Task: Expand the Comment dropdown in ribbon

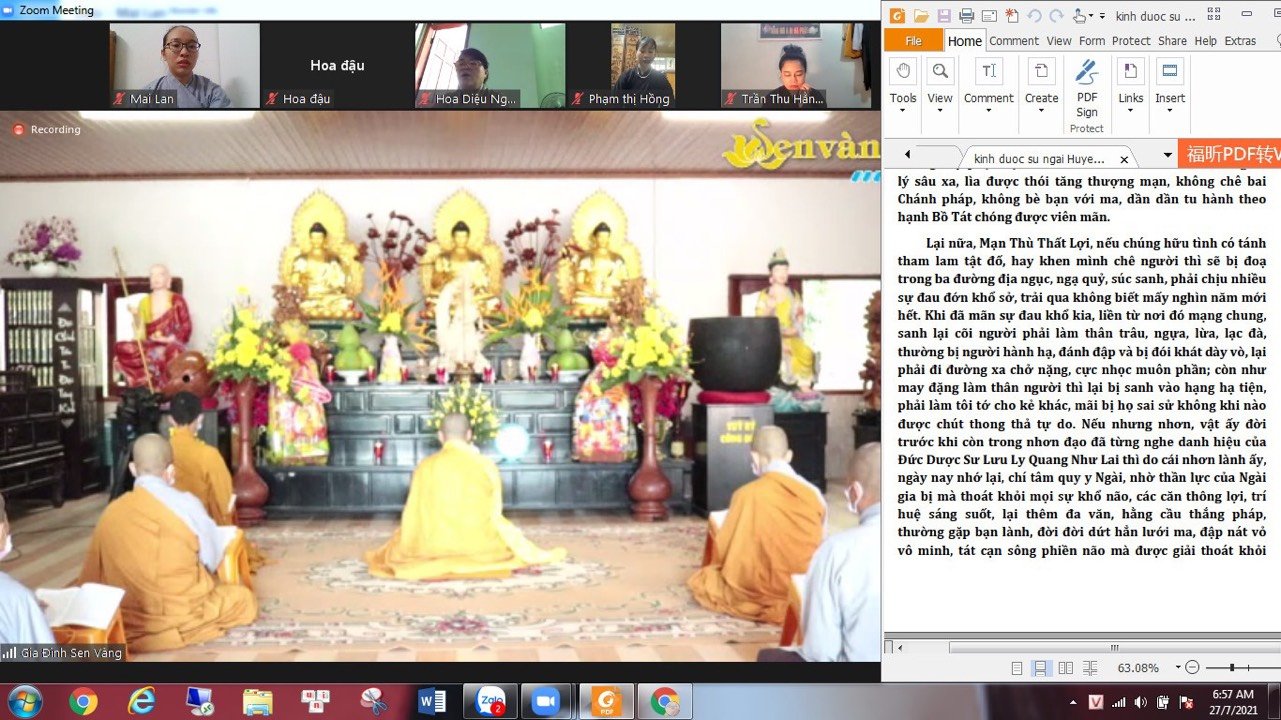Action: pos(988,110)
